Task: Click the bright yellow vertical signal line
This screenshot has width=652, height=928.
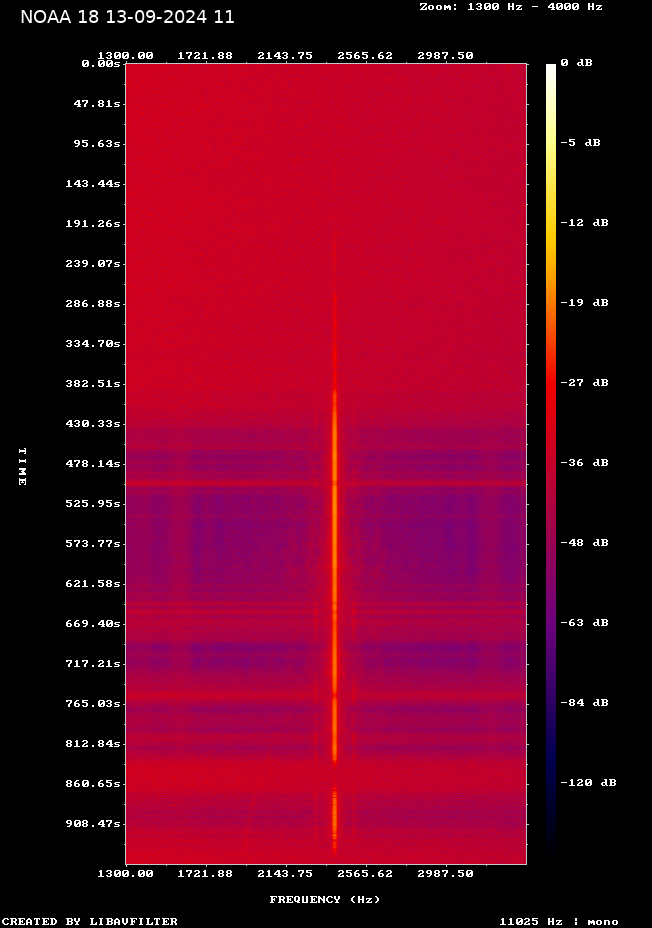Action: tap(335, 580)
